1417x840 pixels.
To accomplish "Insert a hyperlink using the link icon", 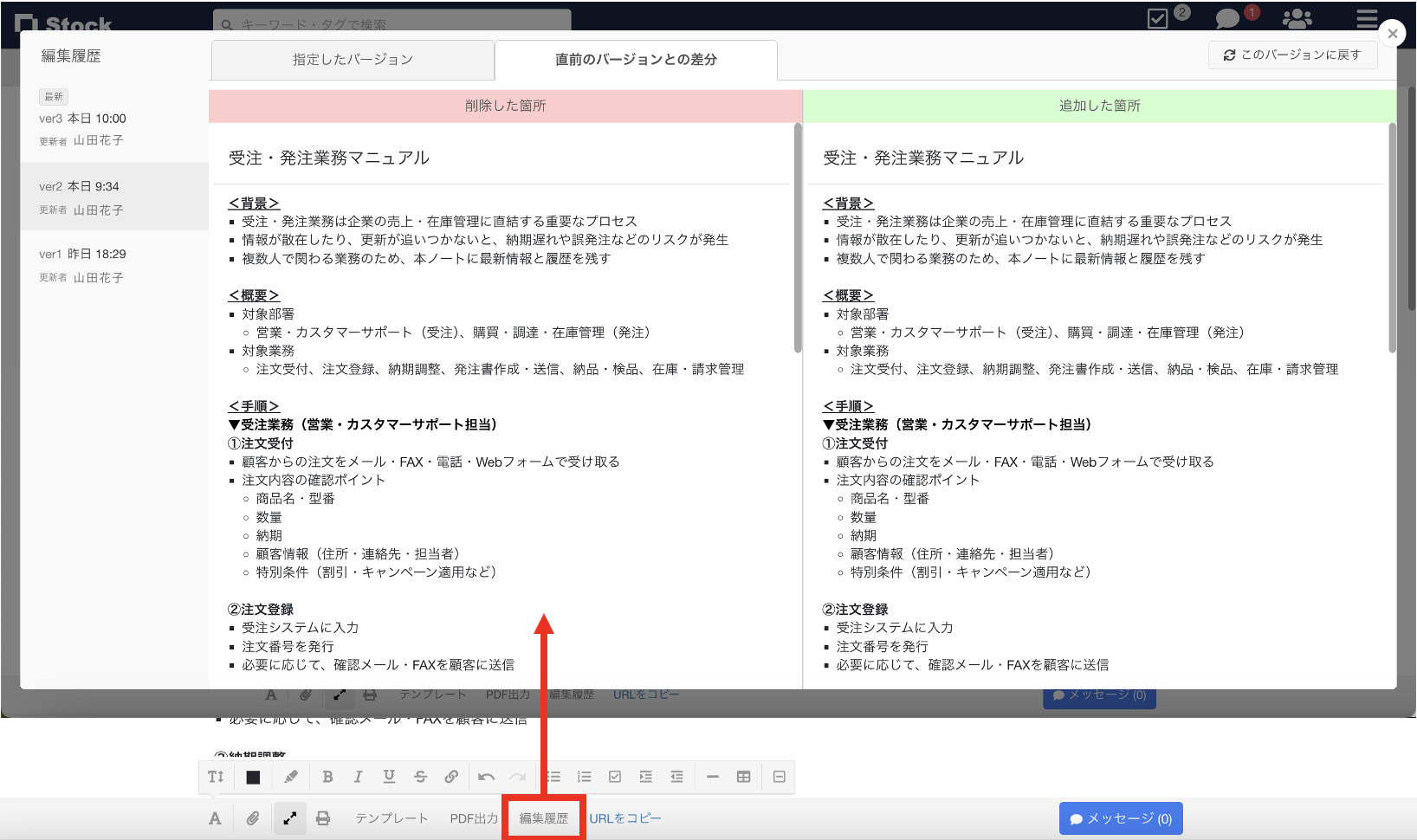I will click(451, 777).
